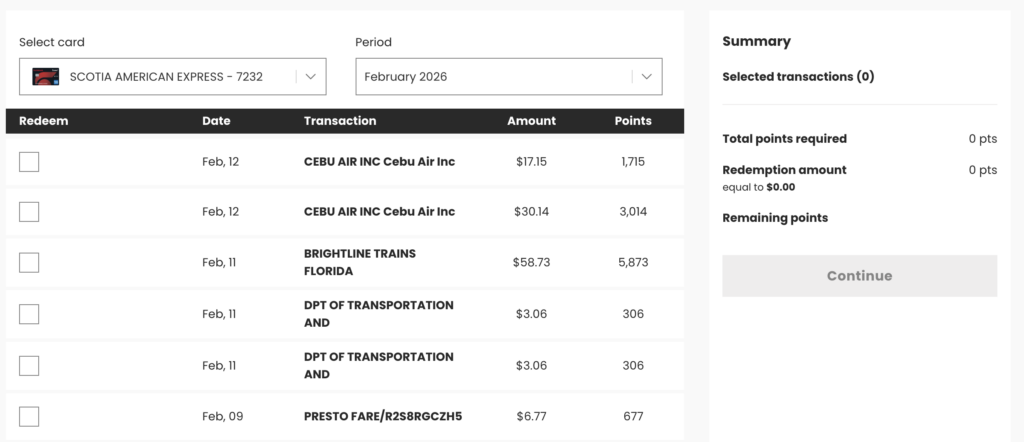Viewport: 1024px width, 442px height.
Task: Click Selected transactions (0) in Summary
Action: (x=798, y=77)
